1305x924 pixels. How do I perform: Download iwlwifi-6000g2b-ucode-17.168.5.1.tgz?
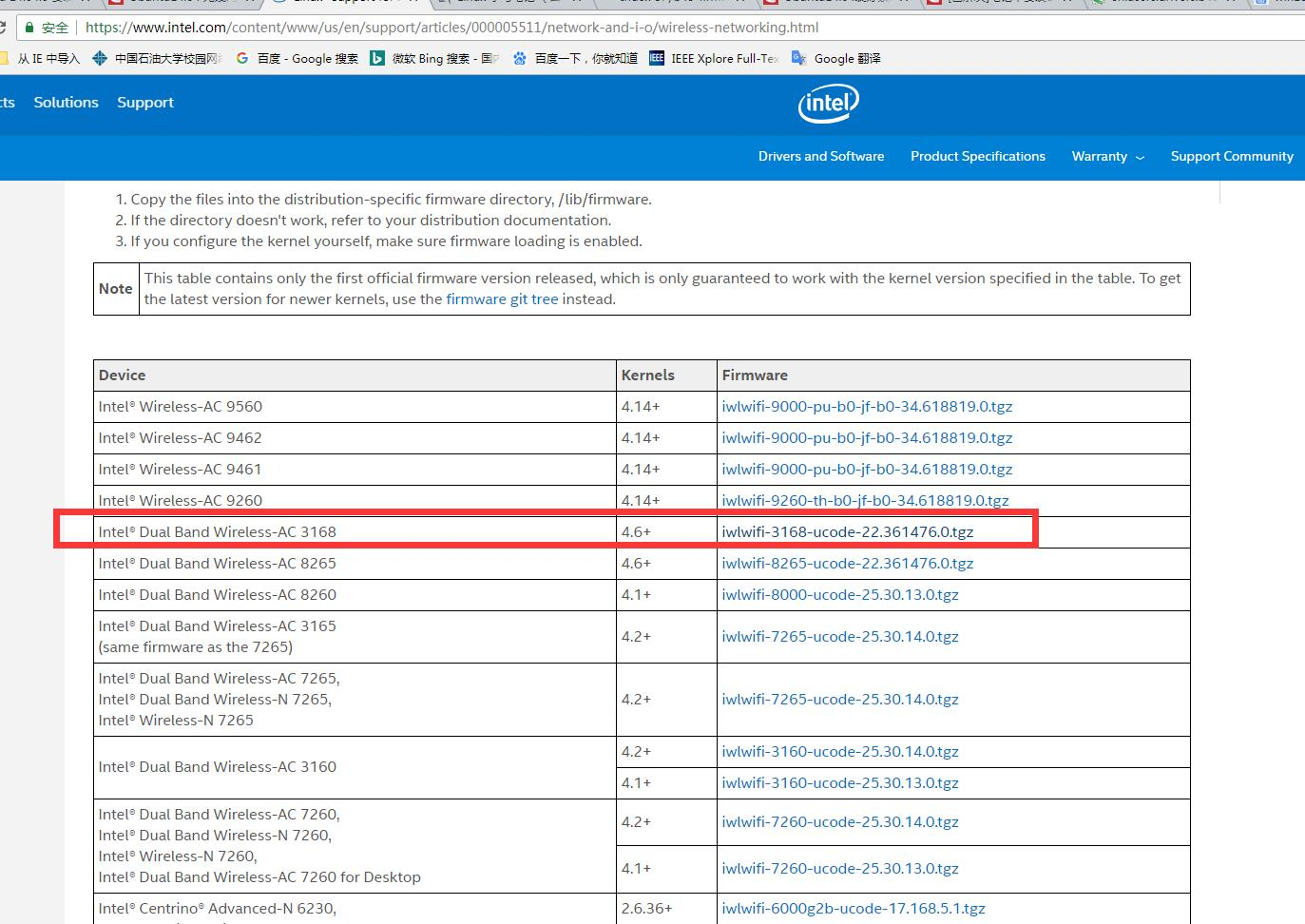(x=854, y=908)
